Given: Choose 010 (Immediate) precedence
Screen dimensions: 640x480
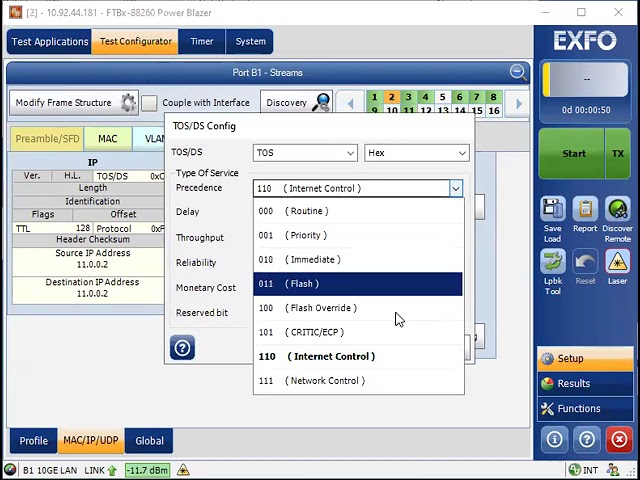Looking at the screenshot, I should coord(358,260).
